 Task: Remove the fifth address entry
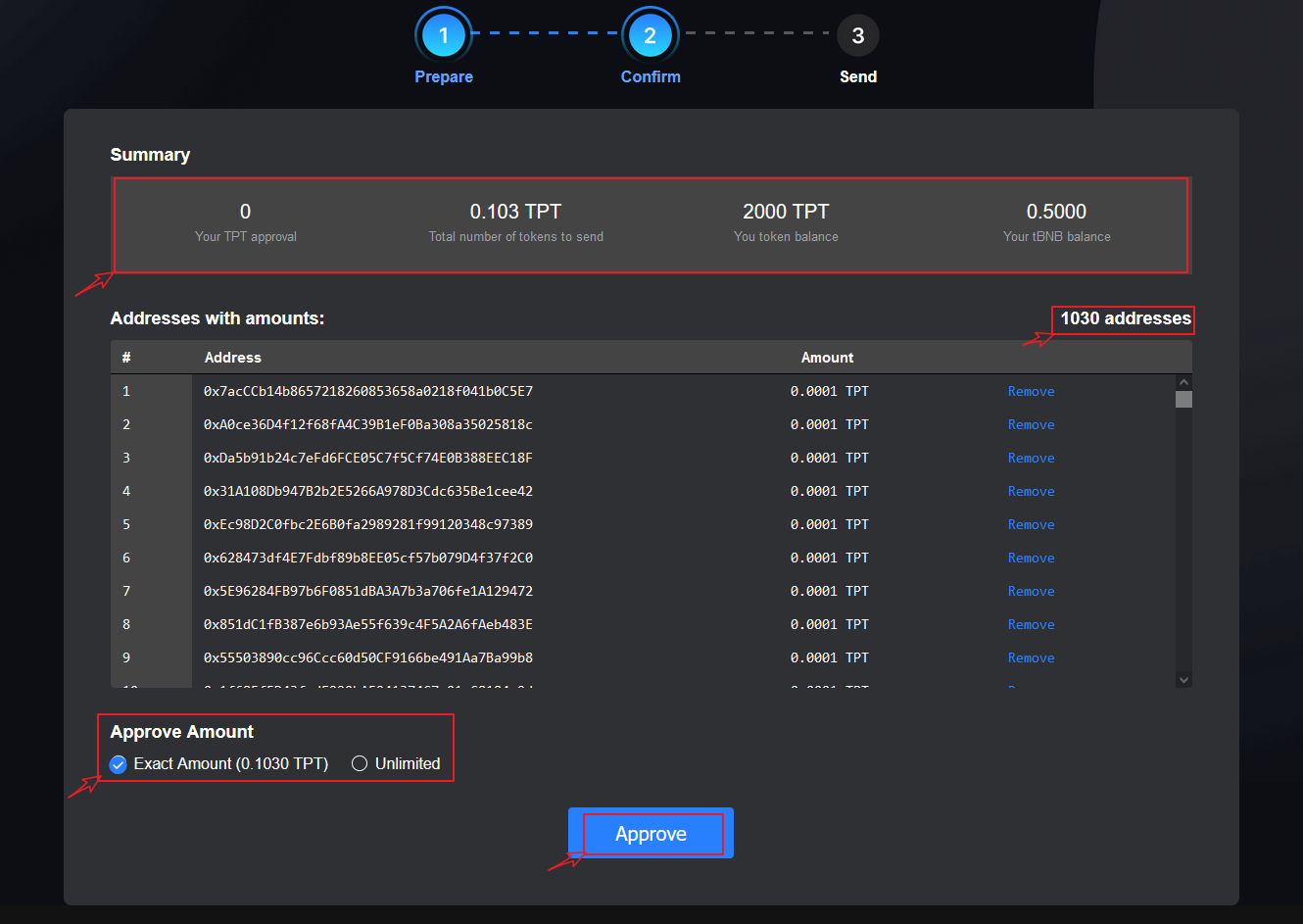(1031, 524)
